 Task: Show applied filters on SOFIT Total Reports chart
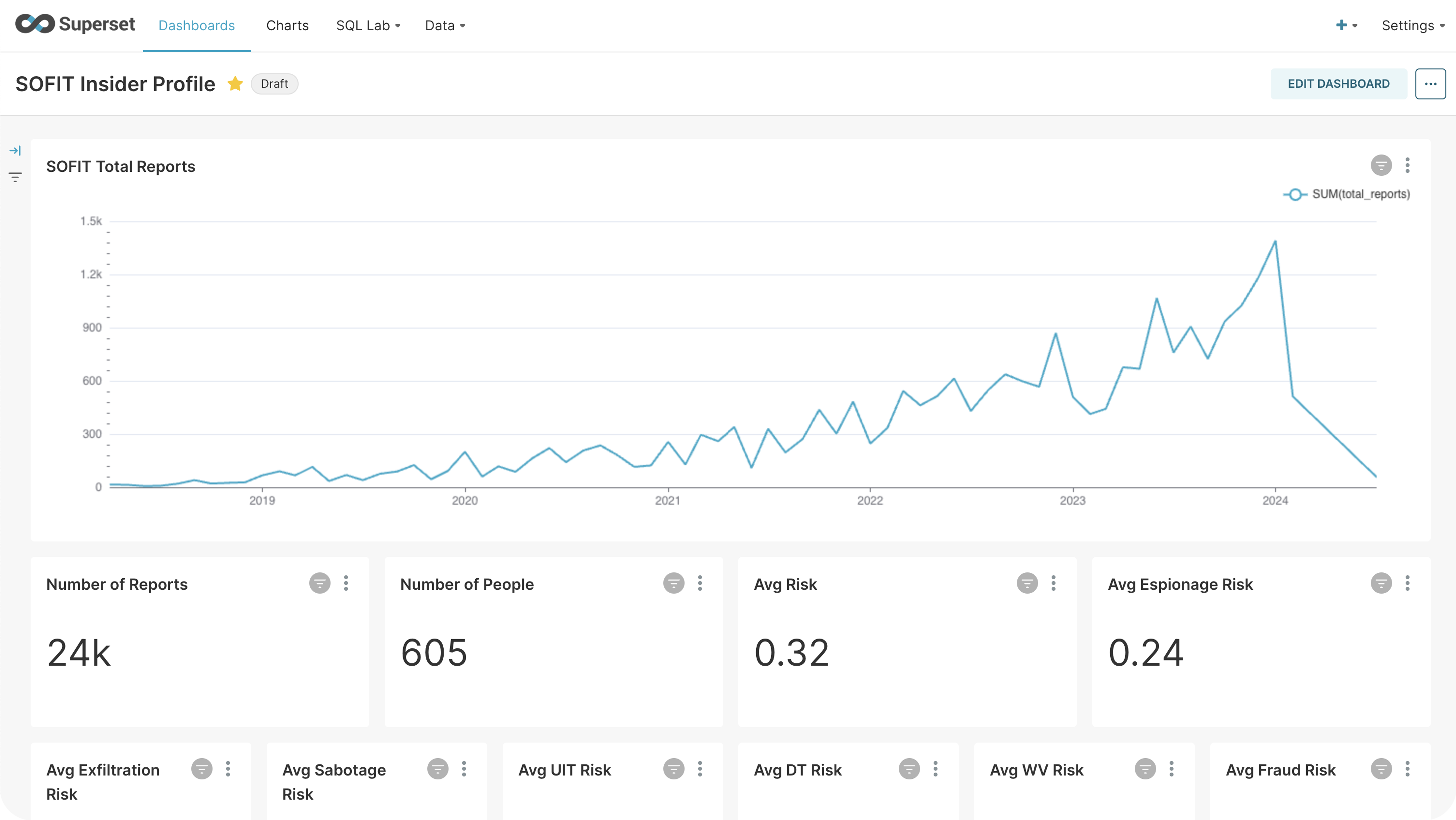click(x=1381, y=165)
